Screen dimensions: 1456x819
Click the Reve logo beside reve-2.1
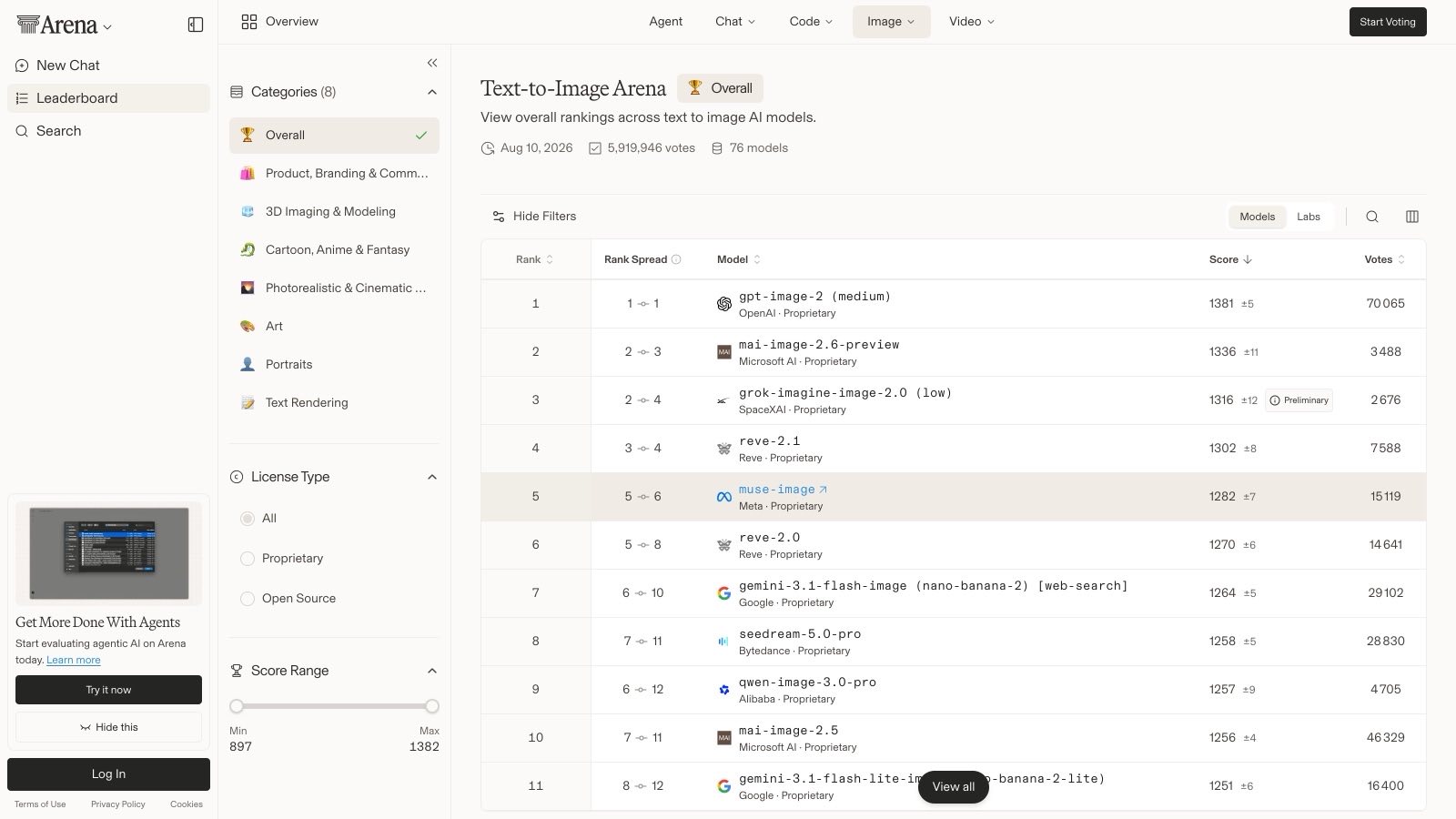click(724, 449)
